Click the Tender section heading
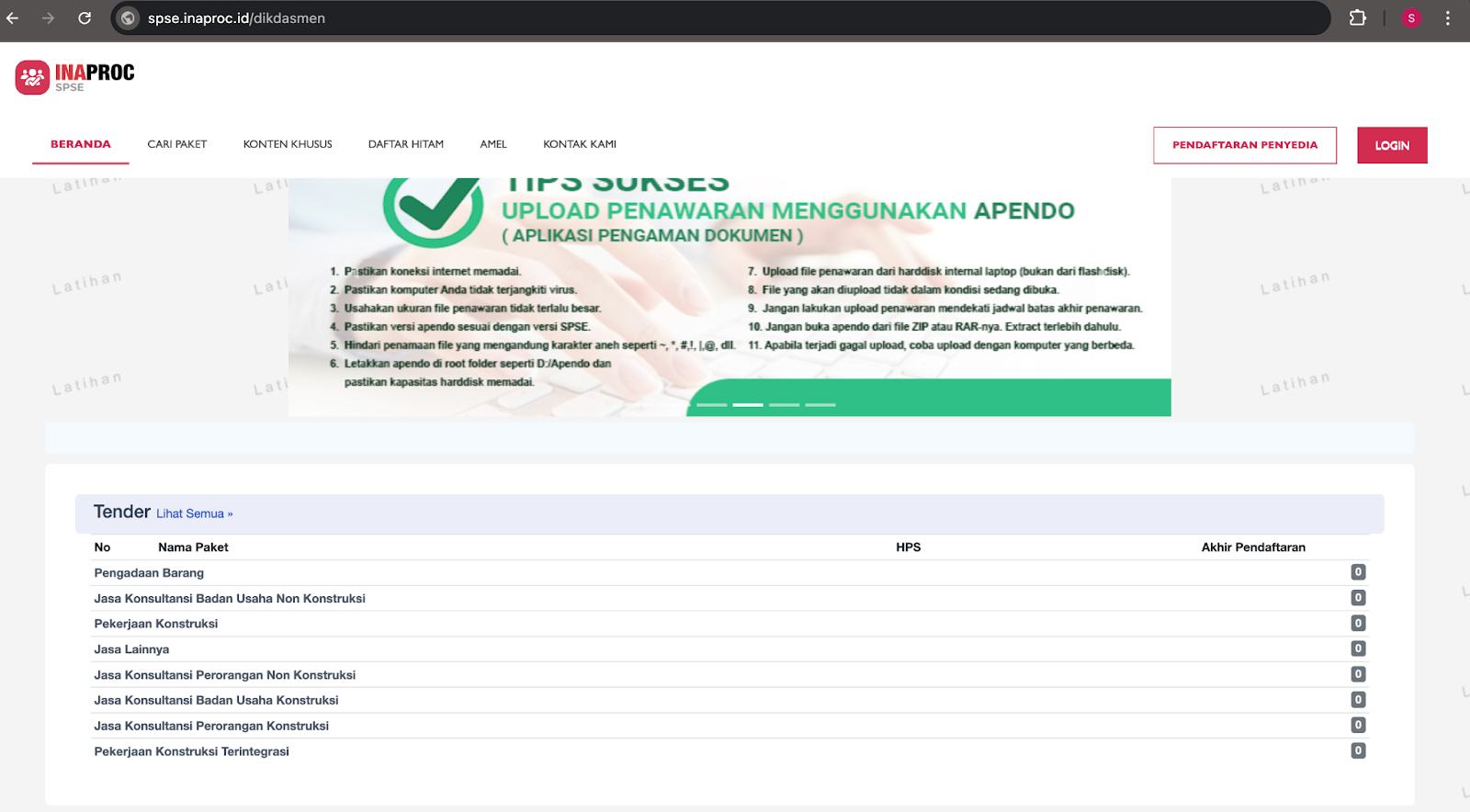1470x812 pixels. click(121, 512)
